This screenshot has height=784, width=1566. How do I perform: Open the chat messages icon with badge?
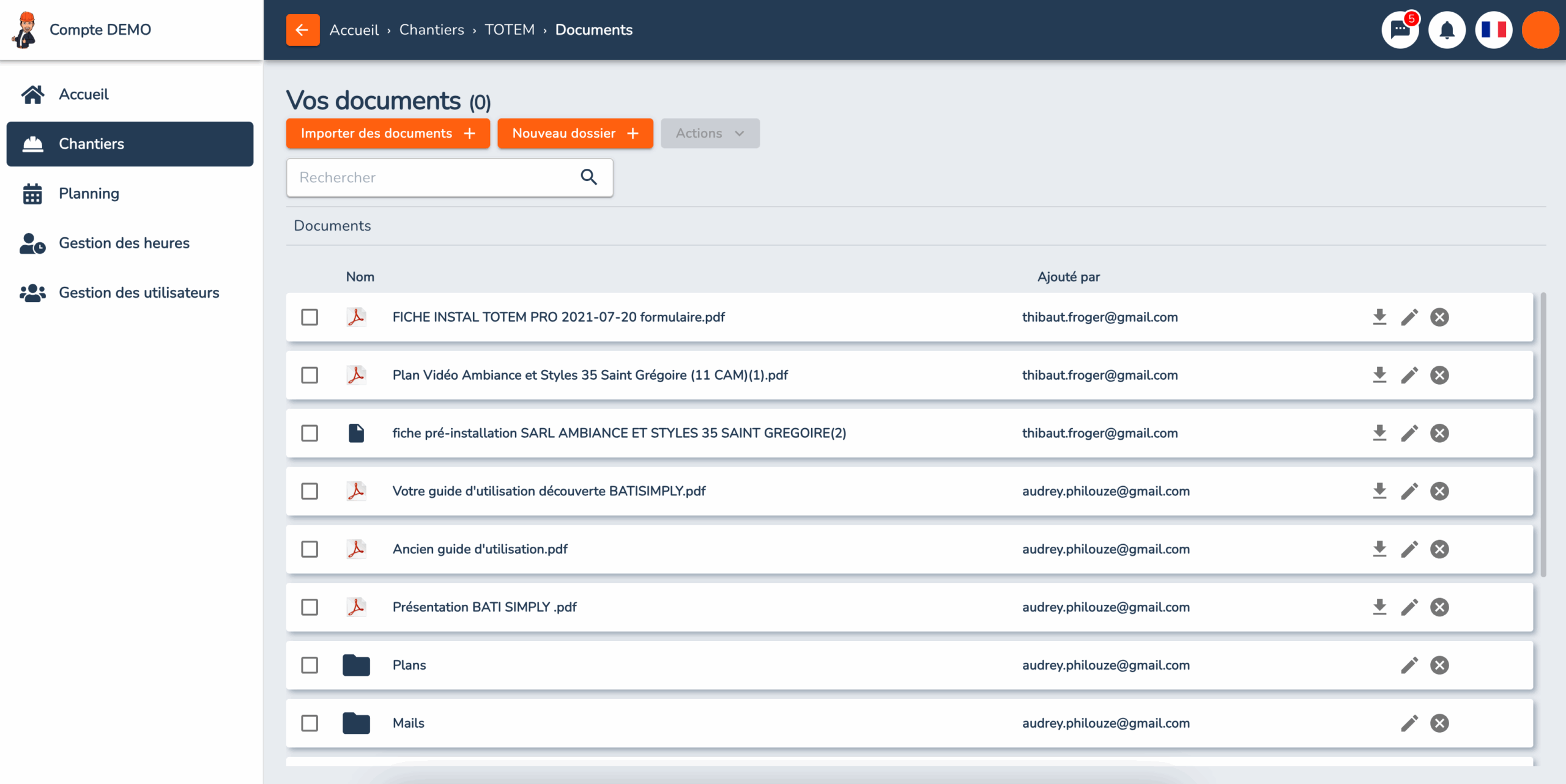pyautogui.click(x=1400, y=30)
